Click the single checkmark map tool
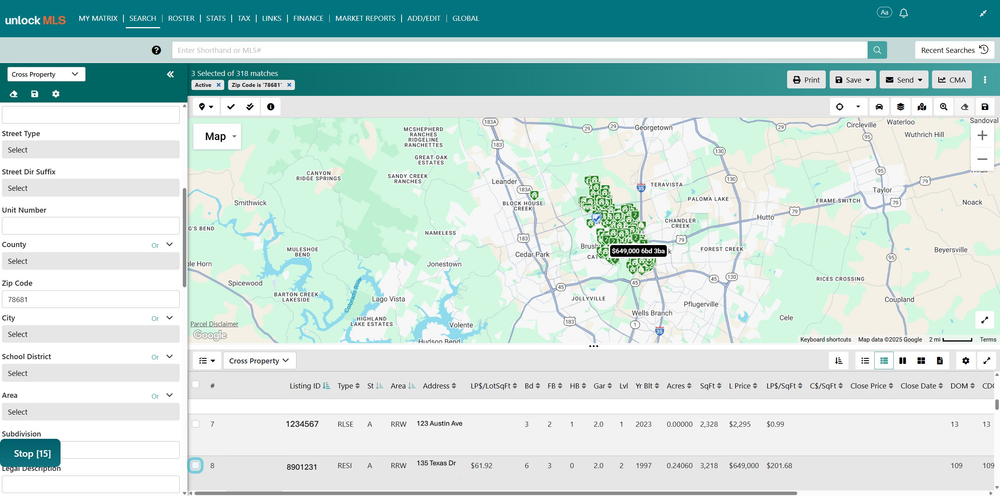1000x496 pixels. click(x=231, y=106)
